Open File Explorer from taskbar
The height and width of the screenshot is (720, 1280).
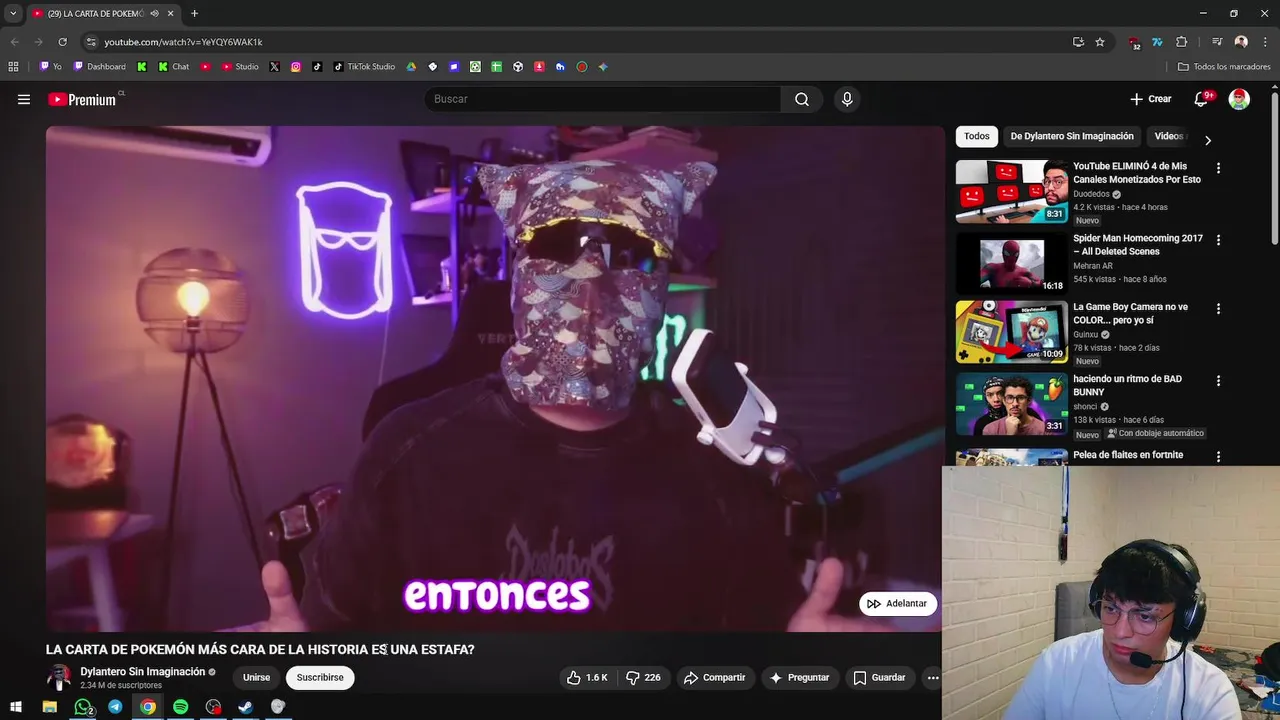[x=49, y=707]
